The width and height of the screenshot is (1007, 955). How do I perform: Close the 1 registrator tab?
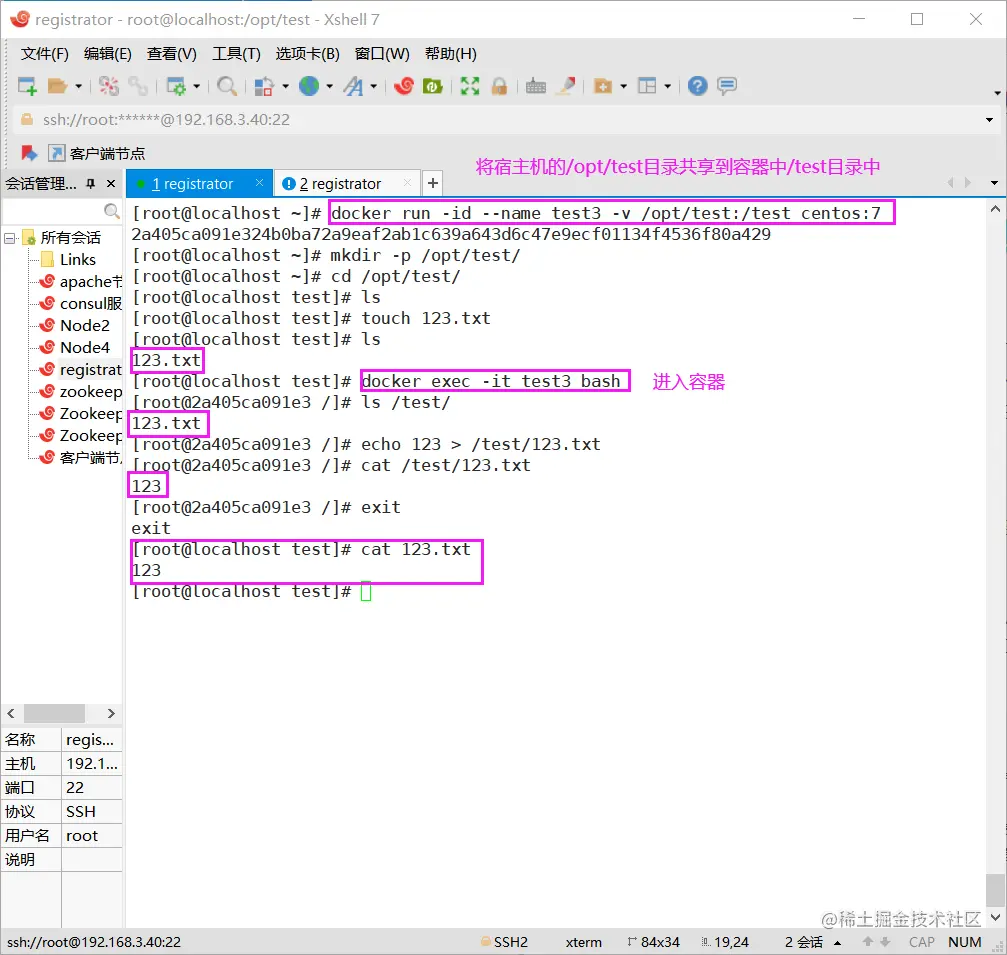pyautogui.click(x=259, y=183)
